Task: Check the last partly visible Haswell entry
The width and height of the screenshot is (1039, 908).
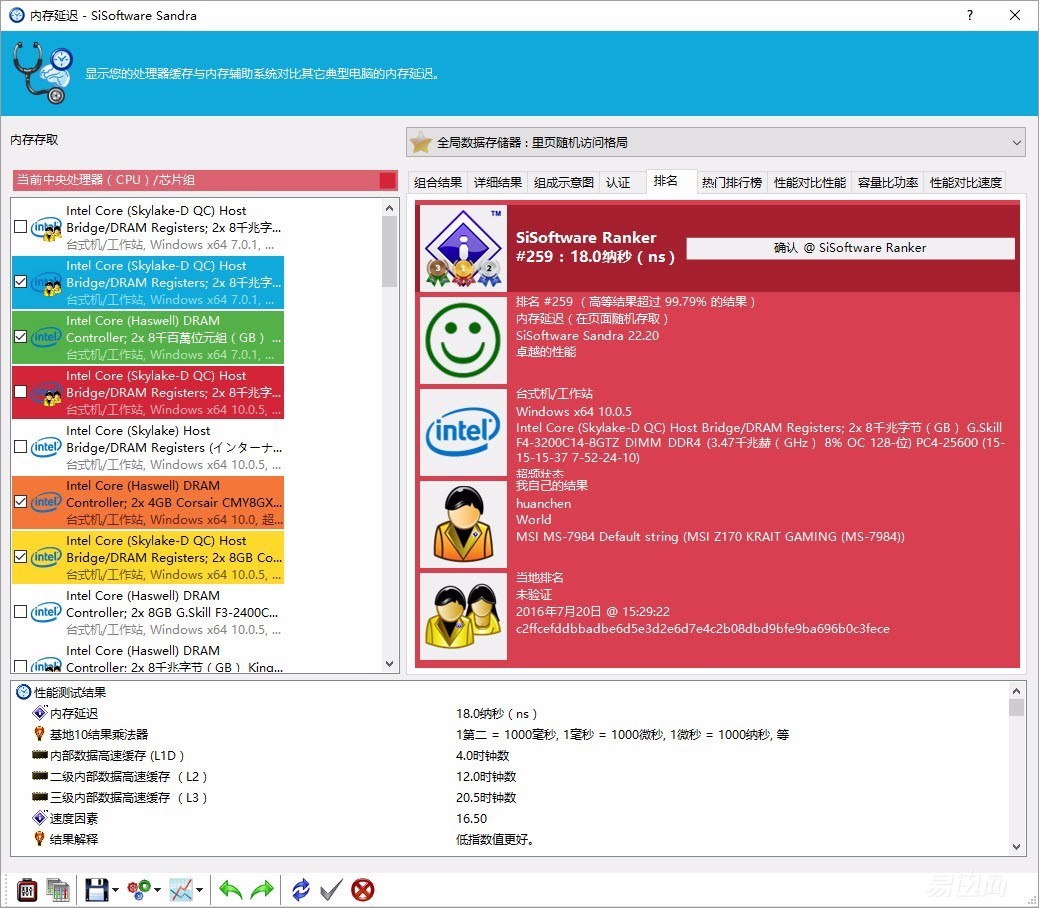Action: tap(21, 665)
